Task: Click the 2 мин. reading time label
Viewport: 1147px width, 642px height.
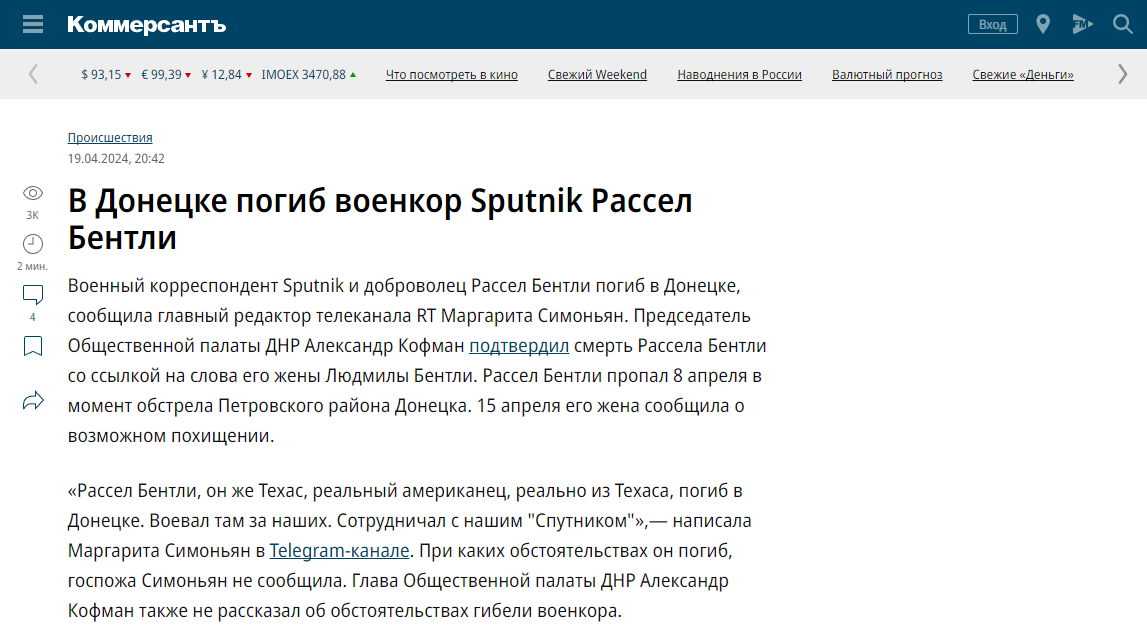Action: 32,266
